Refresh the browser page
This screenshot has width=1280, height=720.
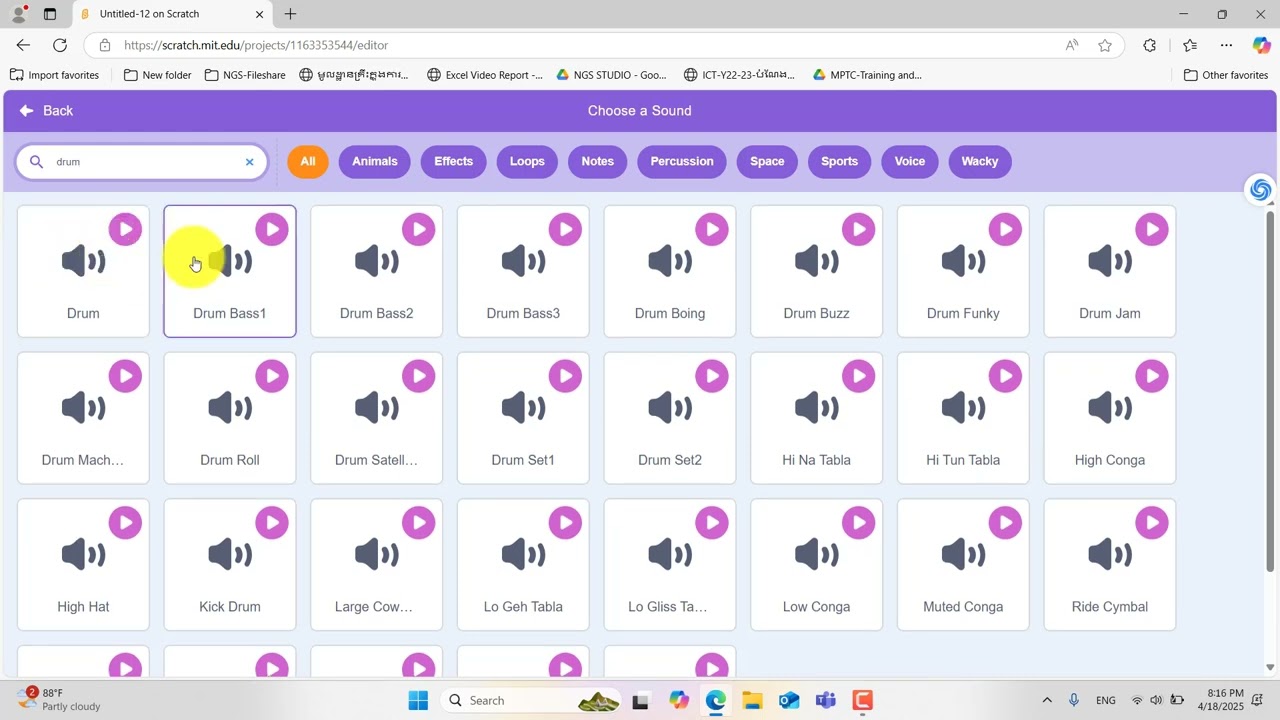coord(60,45)
